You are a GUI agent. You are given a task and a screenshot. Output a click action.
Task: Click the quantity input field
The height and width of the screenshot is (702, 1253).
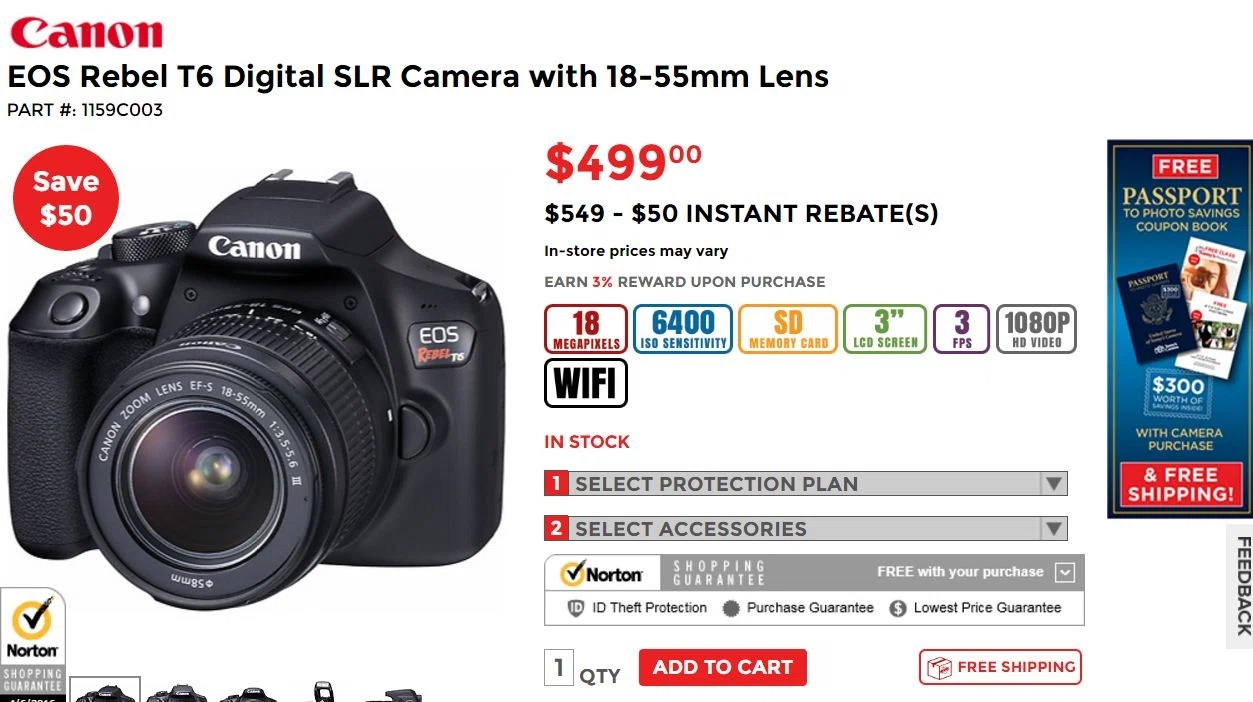coord(558,668)
